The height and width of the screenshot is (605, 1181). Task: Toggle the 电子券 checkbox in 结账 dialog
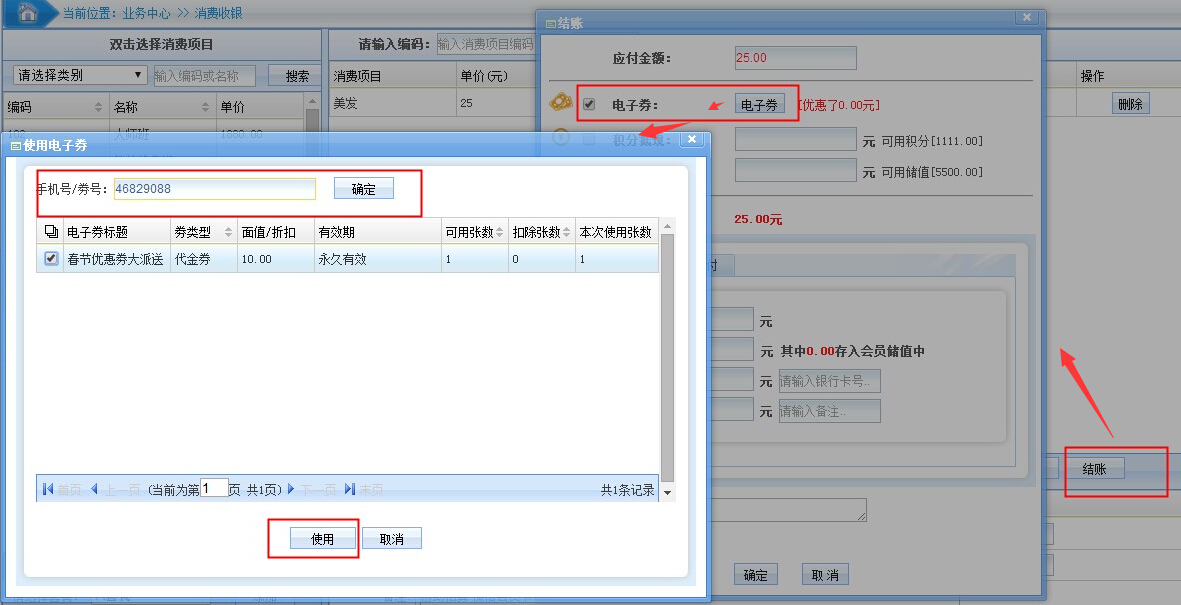coord(589,105)
